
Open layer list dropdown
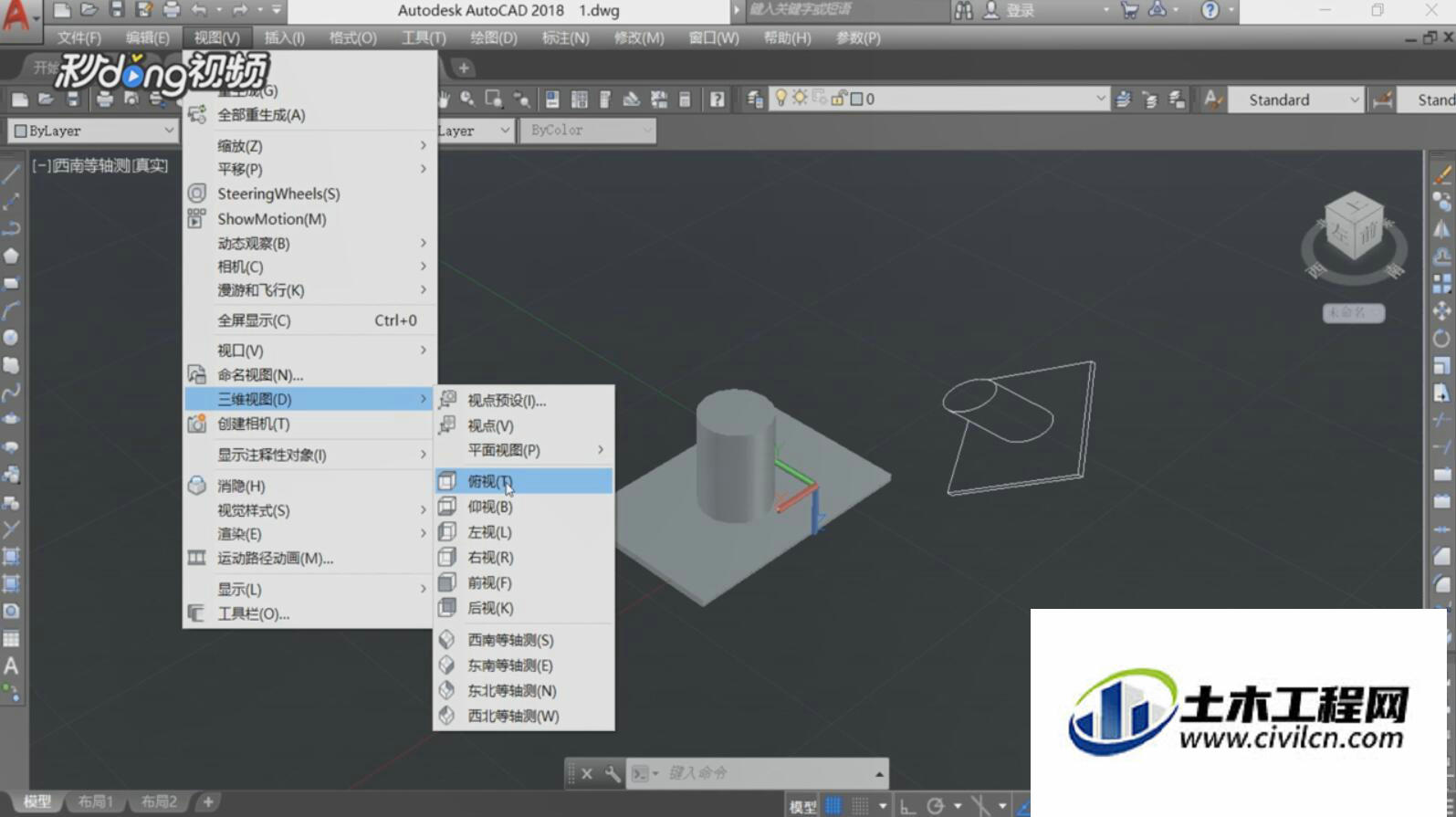tap(940, 99)
